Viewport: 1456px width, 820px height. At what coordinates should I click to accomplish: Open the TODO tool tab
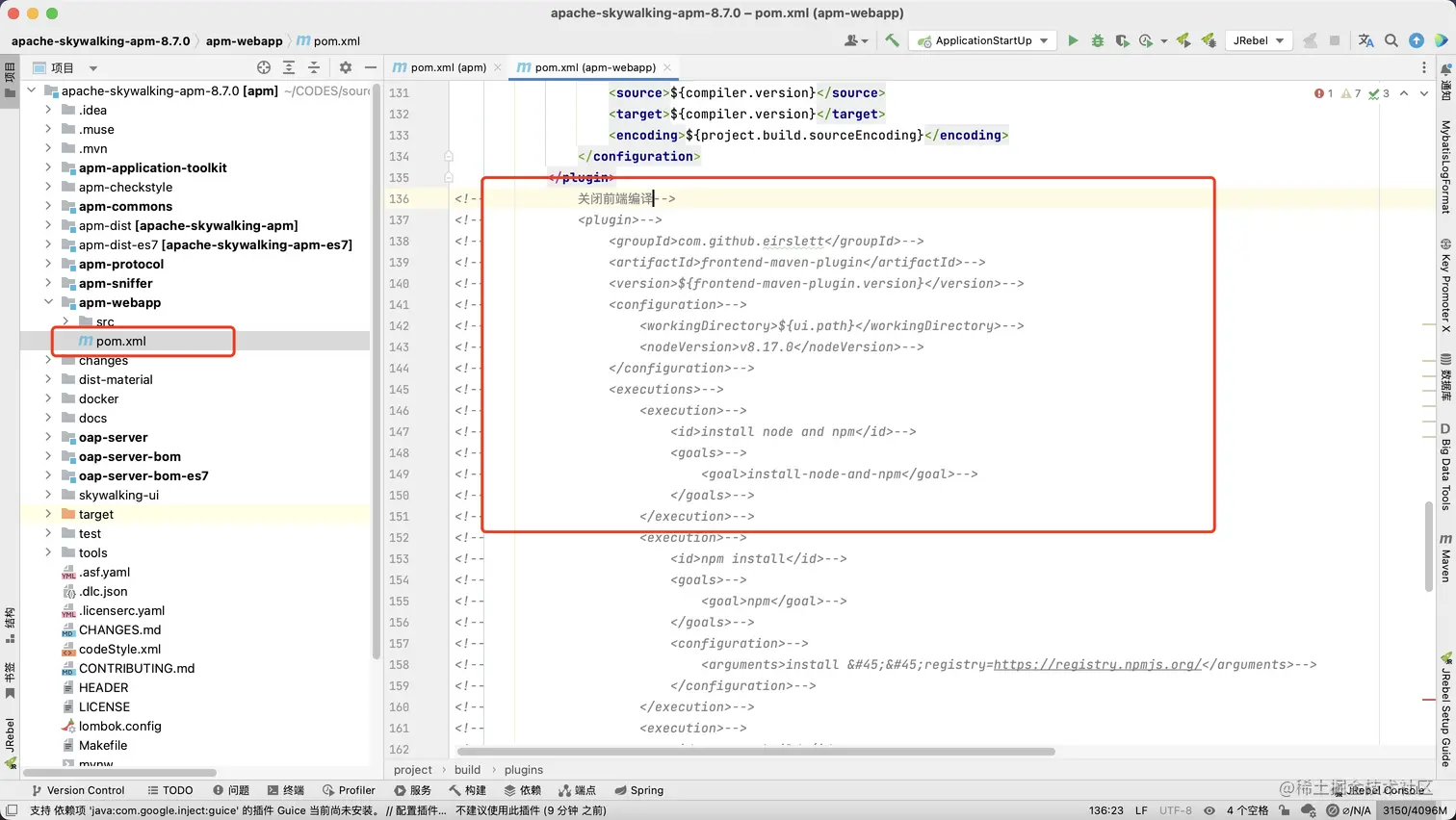point(170,790)
